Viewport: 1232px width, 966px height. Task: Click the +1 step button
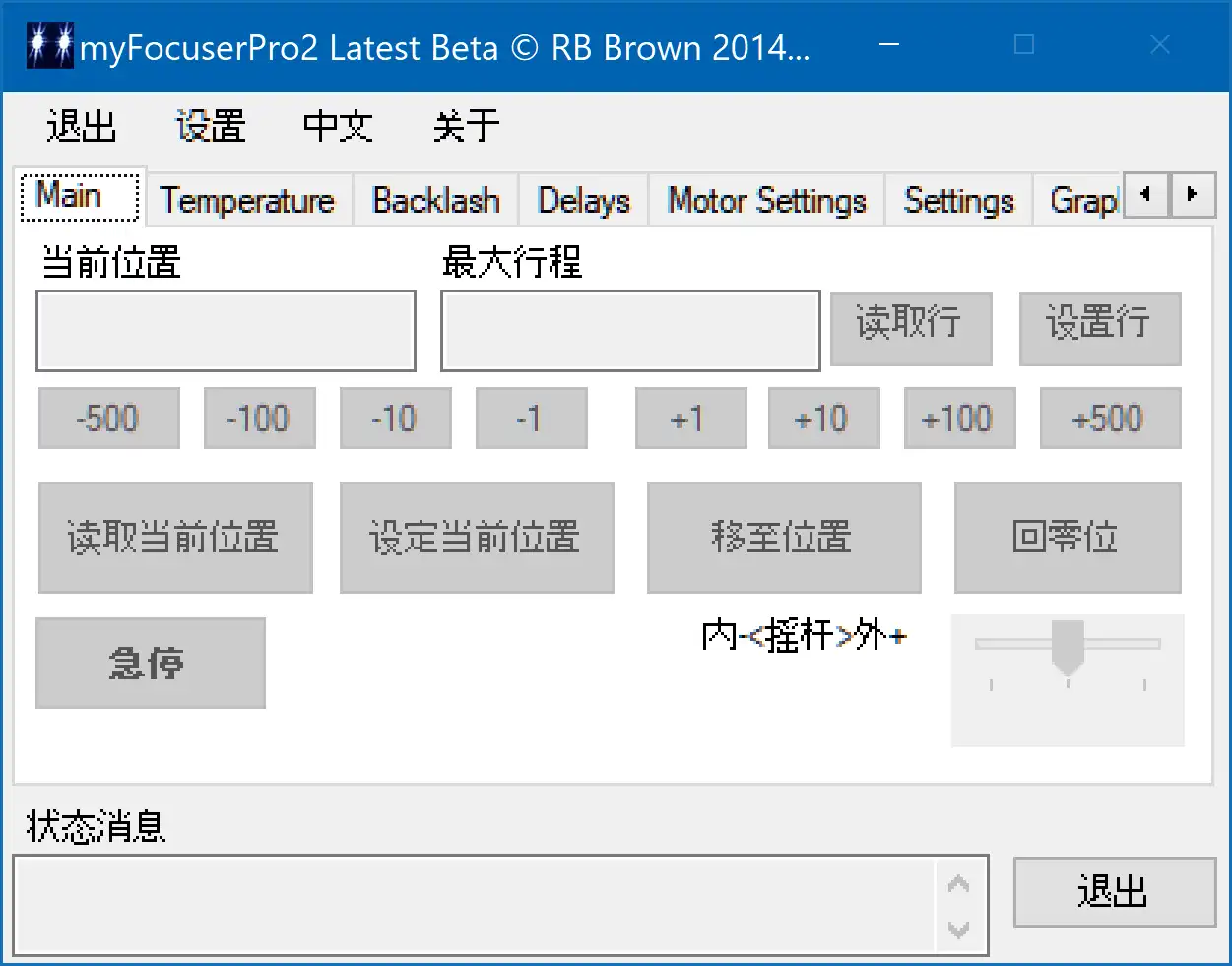[x=691, y=419]
